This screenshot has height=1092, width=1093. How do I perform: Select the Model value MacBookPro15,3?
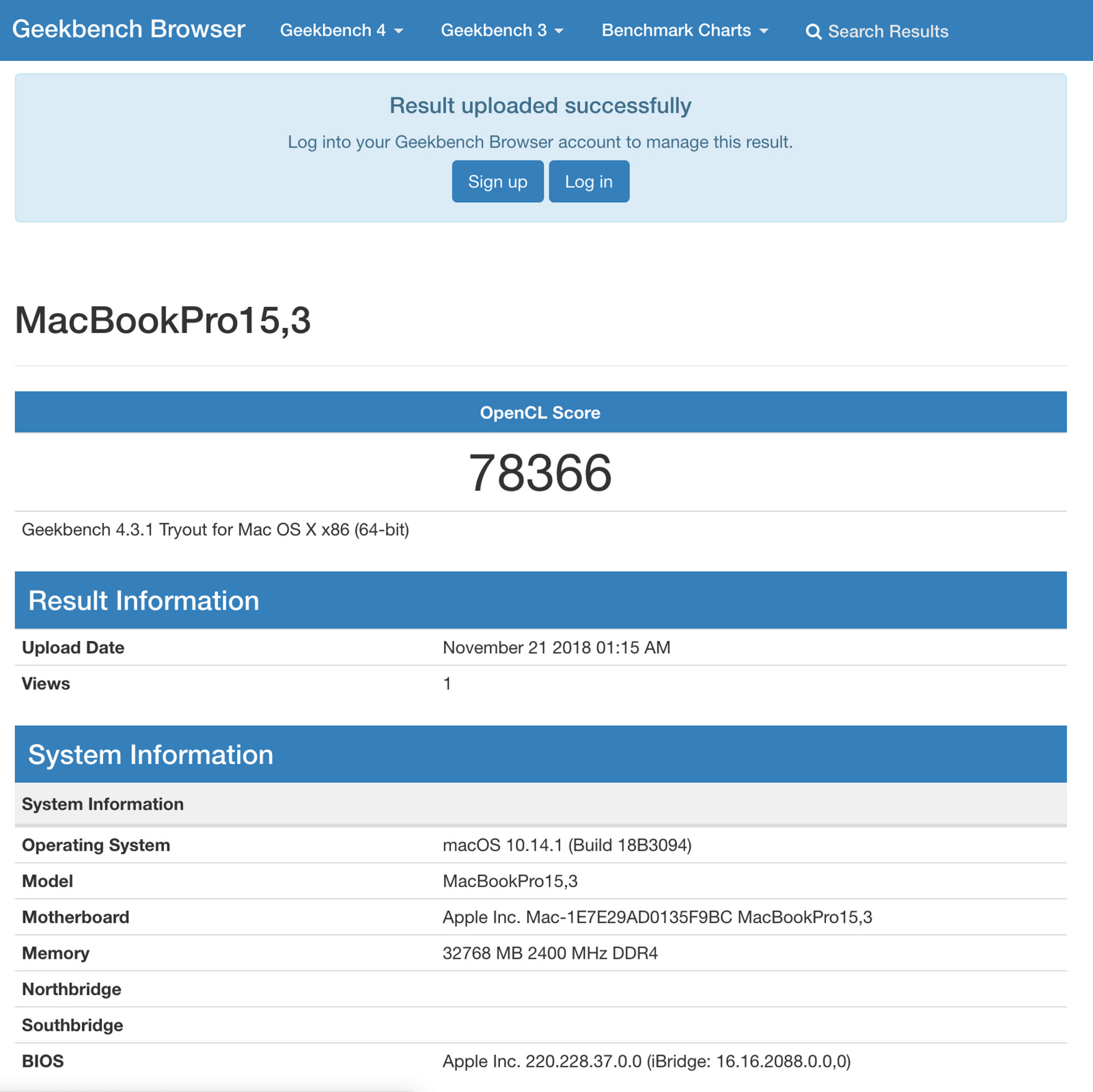coord(510,881)
